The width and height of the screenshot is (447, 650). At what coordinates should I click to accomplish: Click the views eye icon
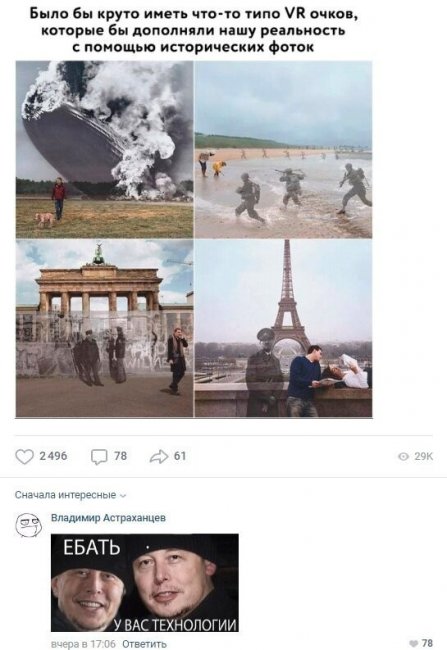pyautogui.click(x=403, y=456)
